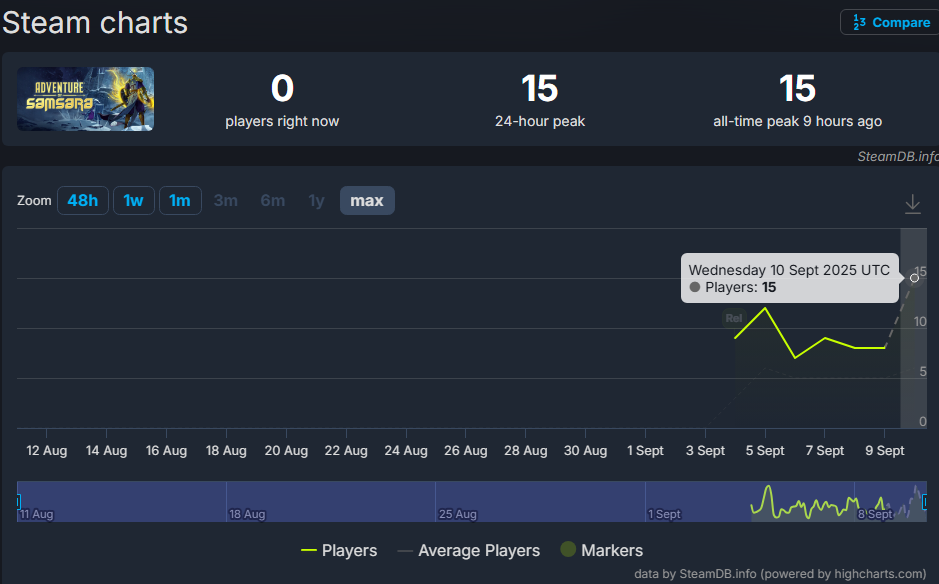
Task: Click the Rel release marker on chart
Action: 734,318
